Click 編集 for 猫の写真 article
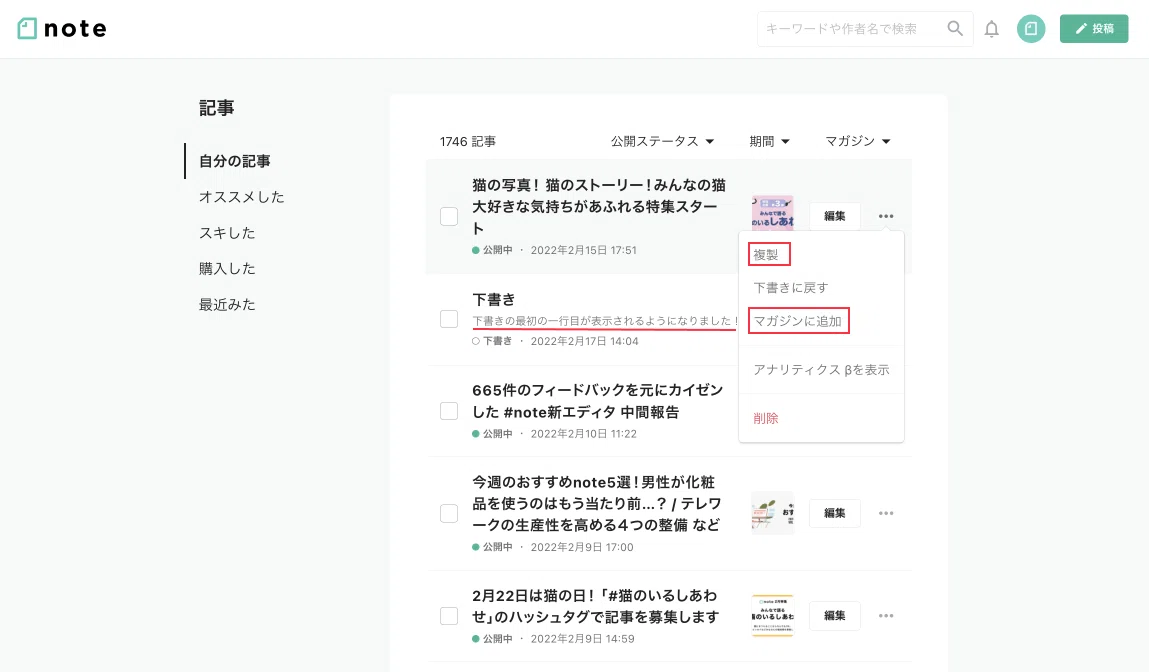 (835, 216)
